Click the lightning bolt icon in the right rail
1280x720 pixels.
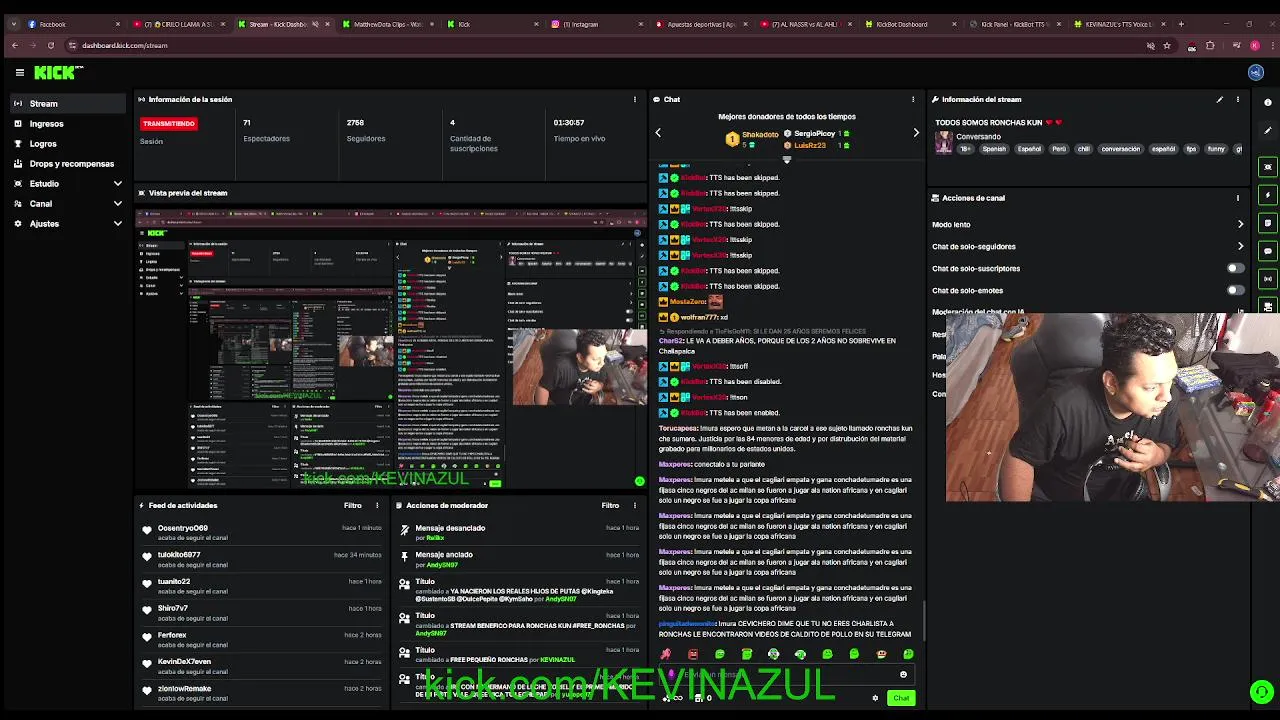pyautogui.click(x=1268, y=195)
